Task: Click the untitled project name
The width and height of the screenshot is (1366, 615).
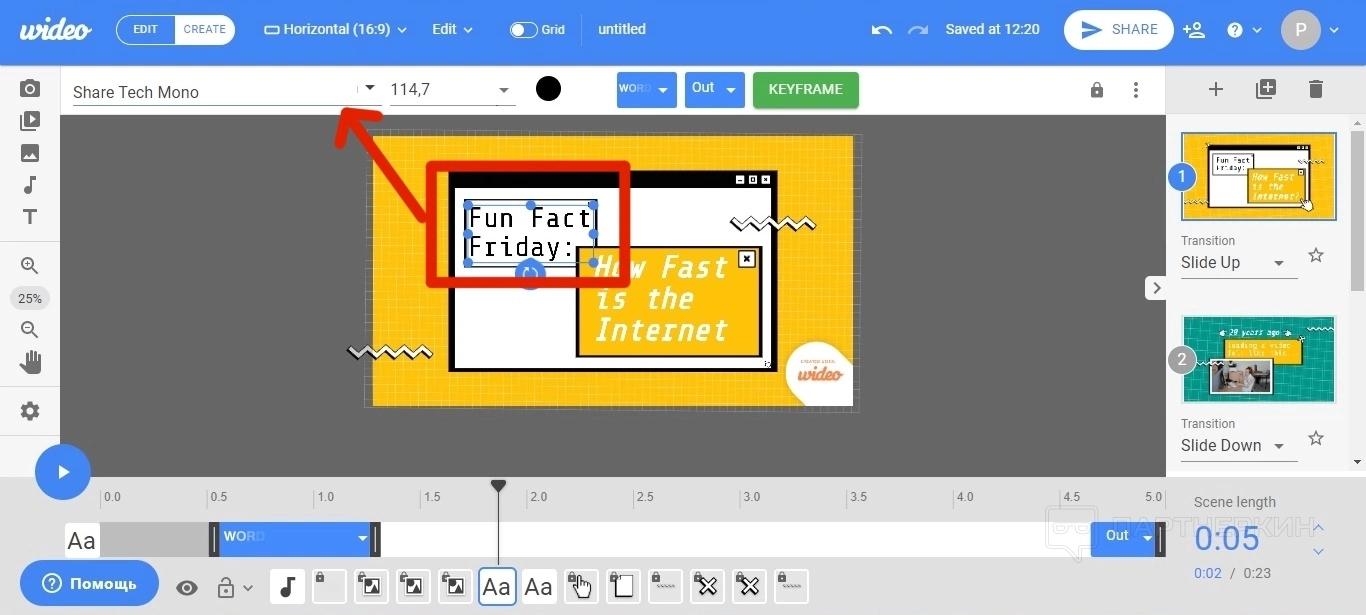Action: (x=622, y=30)
